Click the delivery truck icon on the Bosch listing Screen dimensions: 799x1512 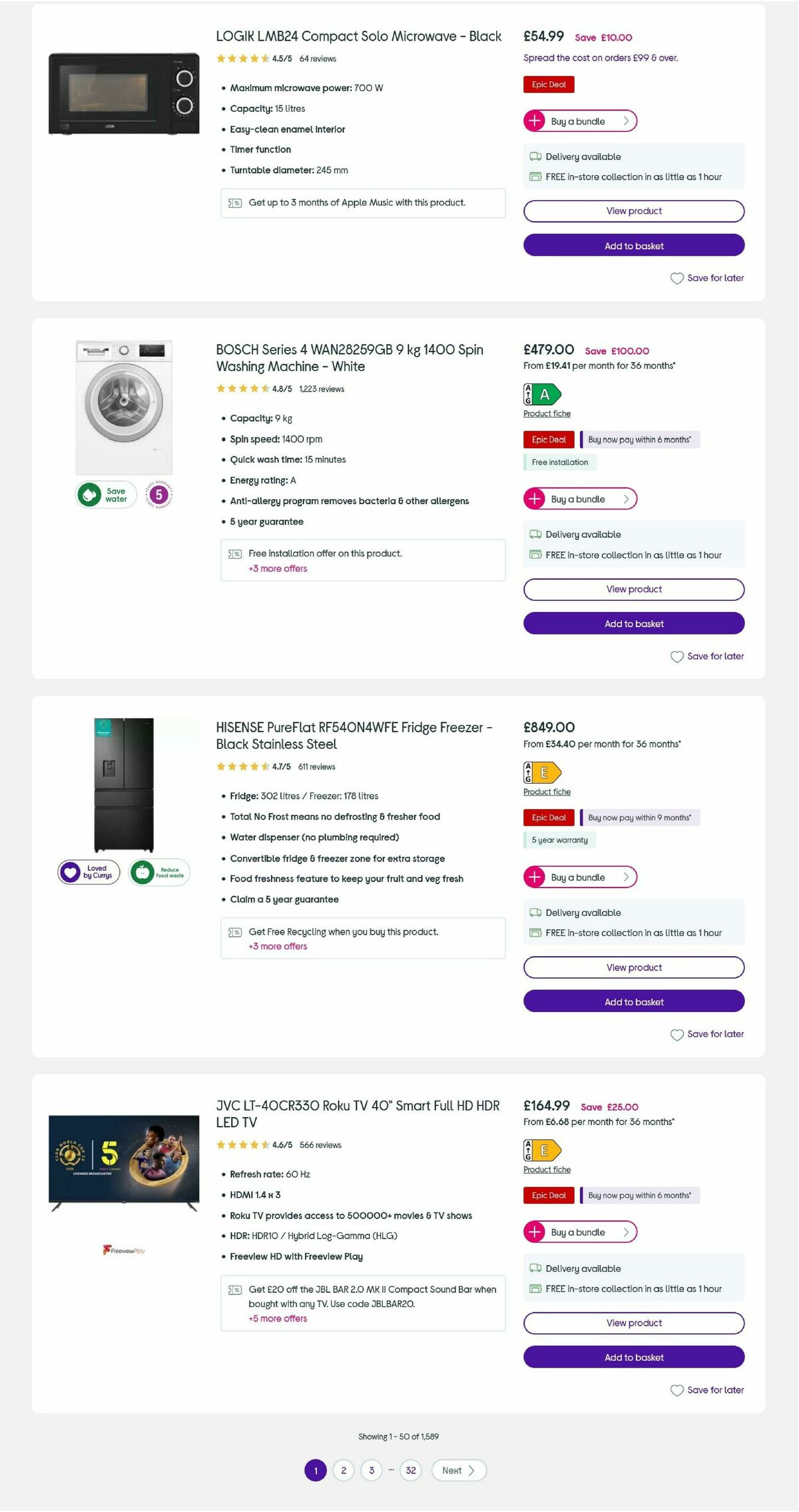(x=535, y=535)
